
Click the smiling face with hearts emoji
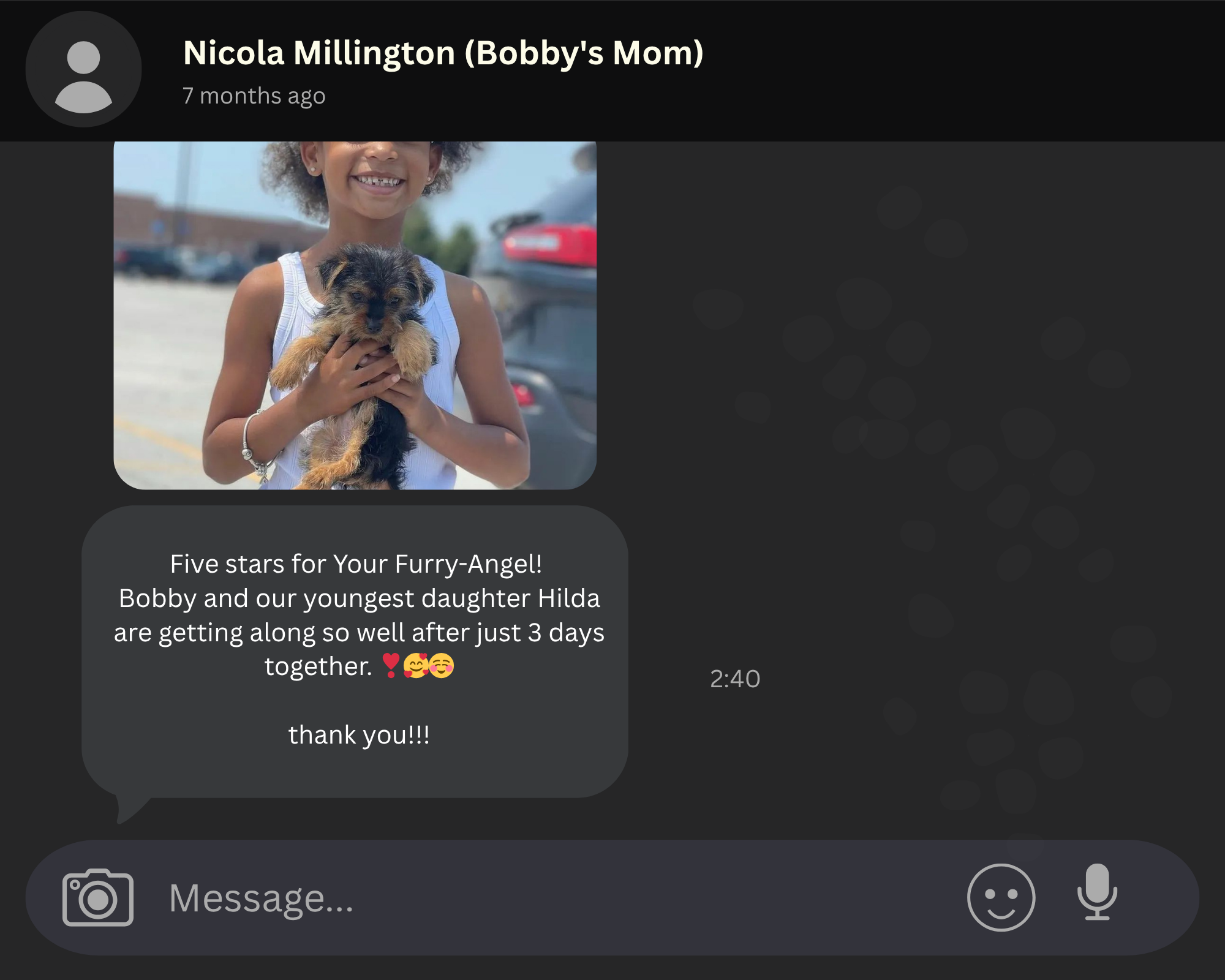pyautogui.click(x=415, y=666)
